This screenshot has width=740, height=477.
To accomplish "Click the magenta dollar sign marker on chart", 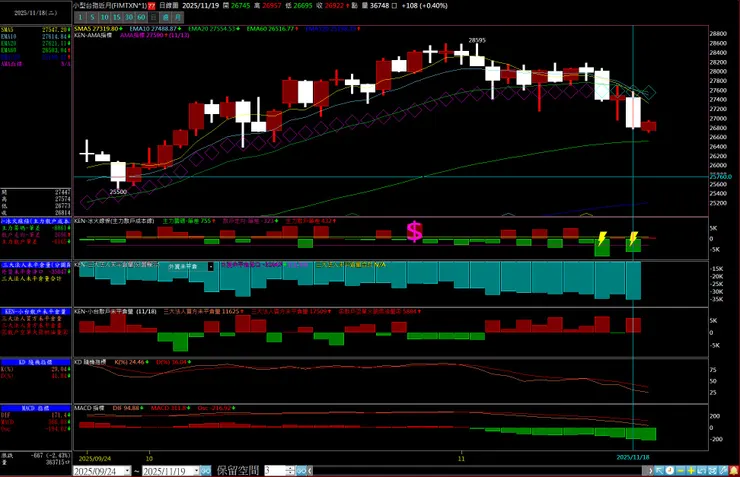I will 414,231.
